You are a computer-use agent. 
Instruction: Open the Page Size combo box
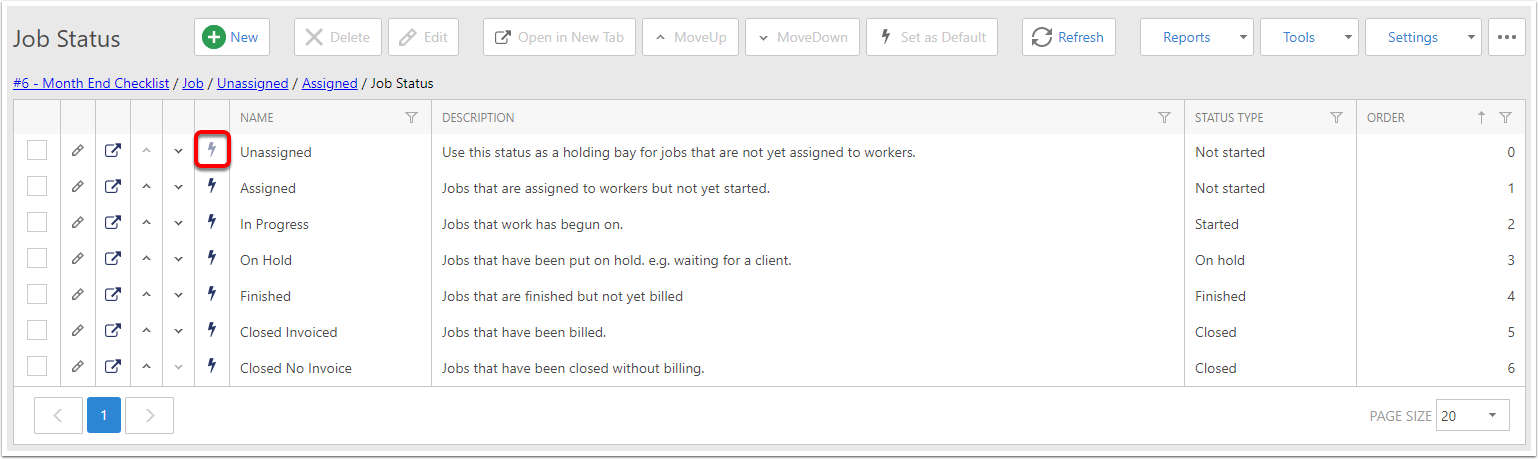coord(1472,415)
